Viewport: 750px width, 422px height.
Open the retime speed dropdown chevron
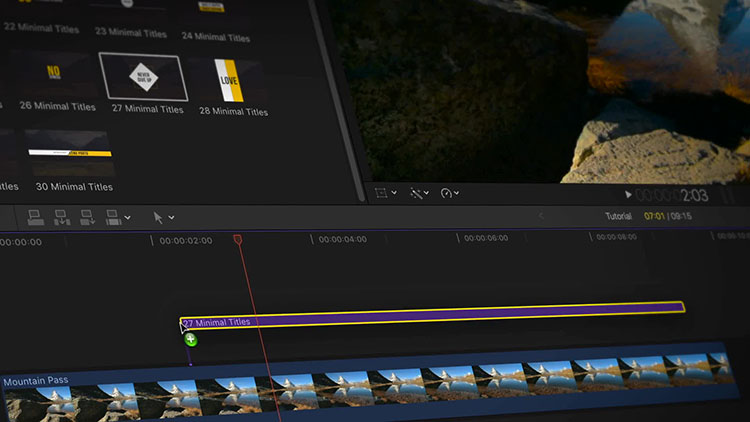coord(456,193)
